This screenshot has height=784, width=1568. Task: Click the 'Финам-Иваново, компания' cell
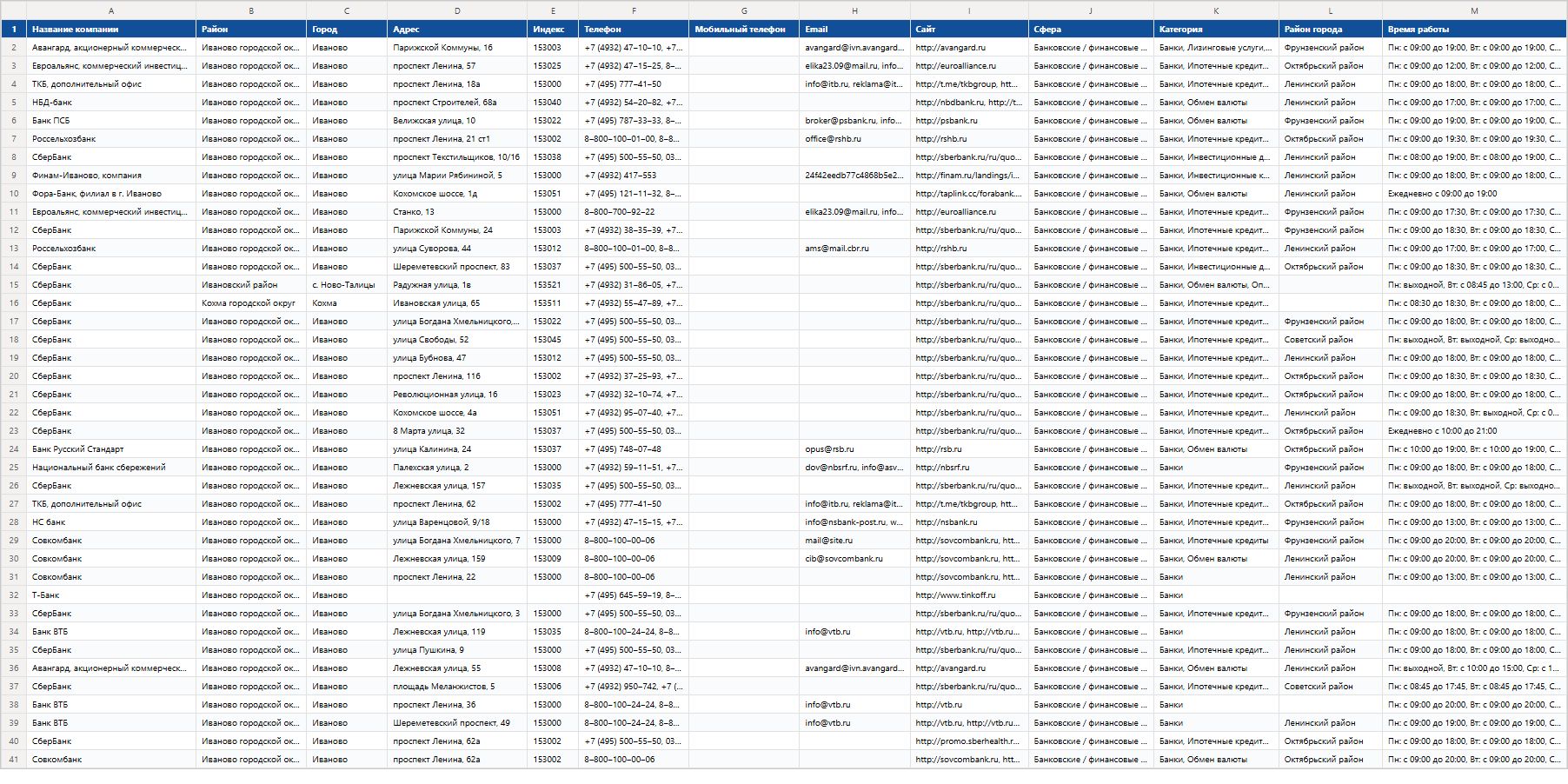pos(111,175)
